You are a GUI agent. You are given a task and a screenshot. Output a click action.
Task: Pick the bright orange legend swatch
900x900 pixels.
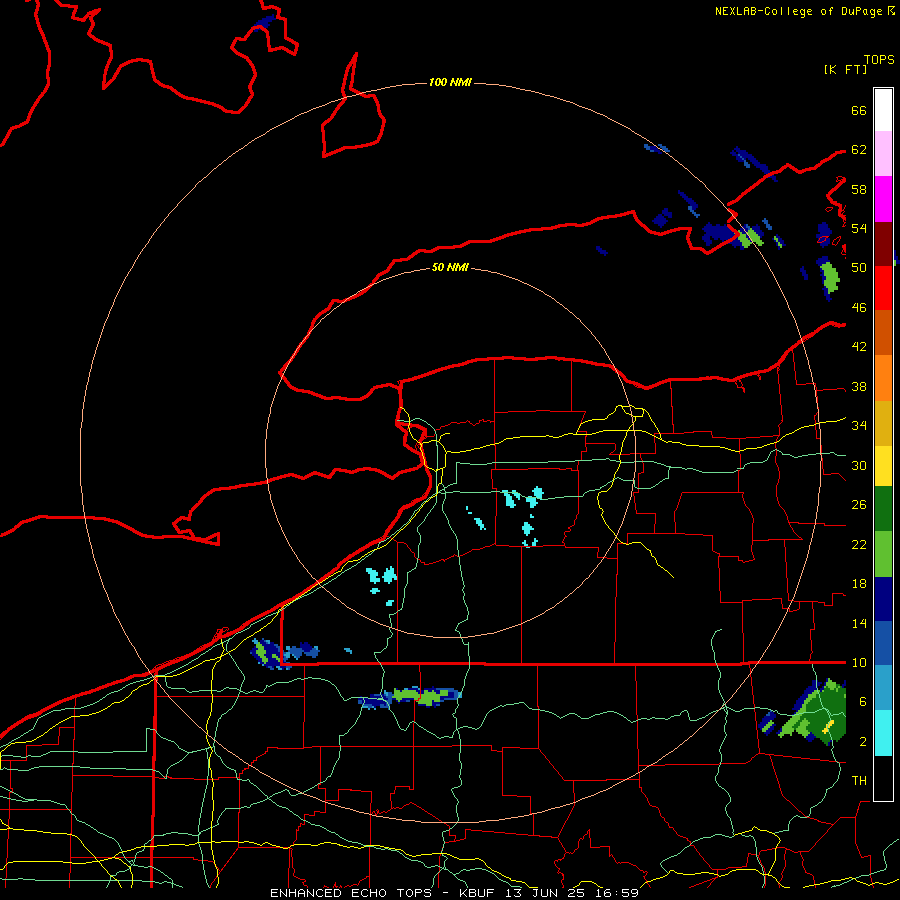[883, 378]
